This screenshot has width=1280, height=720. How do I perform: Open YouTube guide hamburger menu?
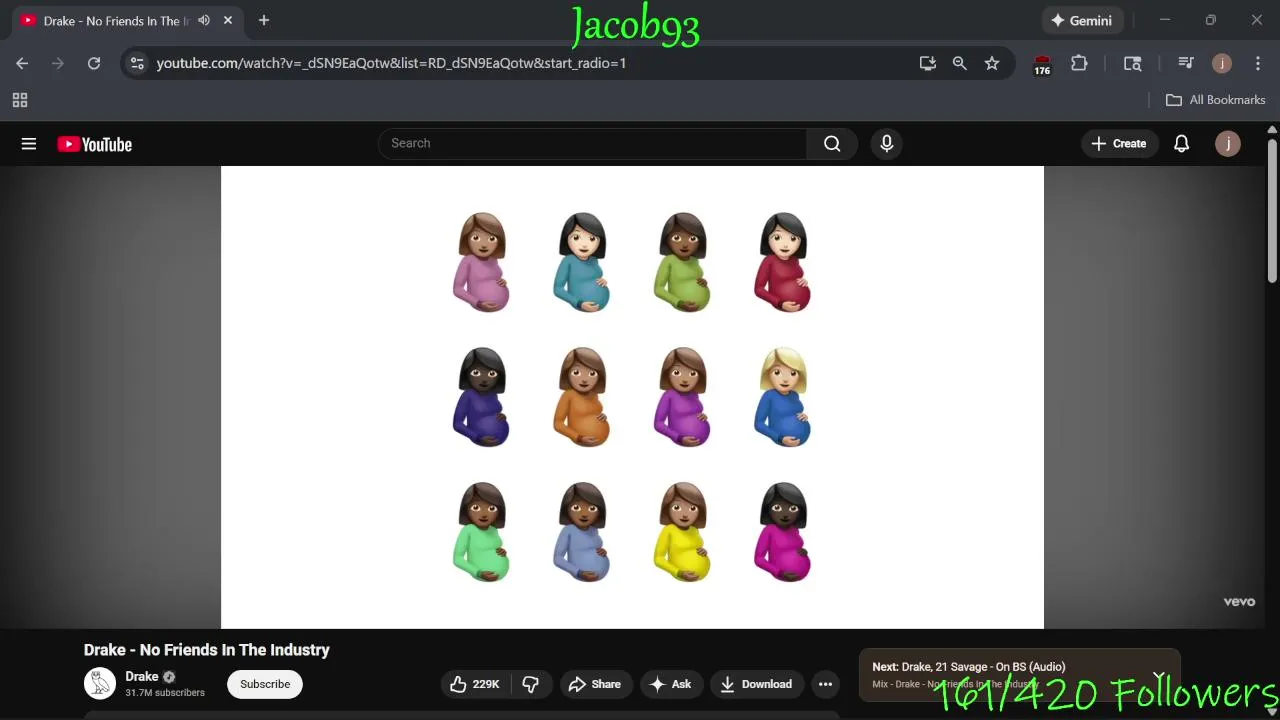tap(29, 144)
